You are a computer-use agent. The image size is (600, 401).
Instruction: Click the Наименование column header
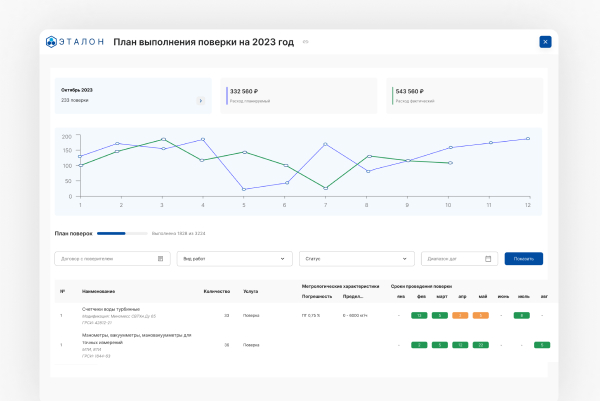click(98, 292)
